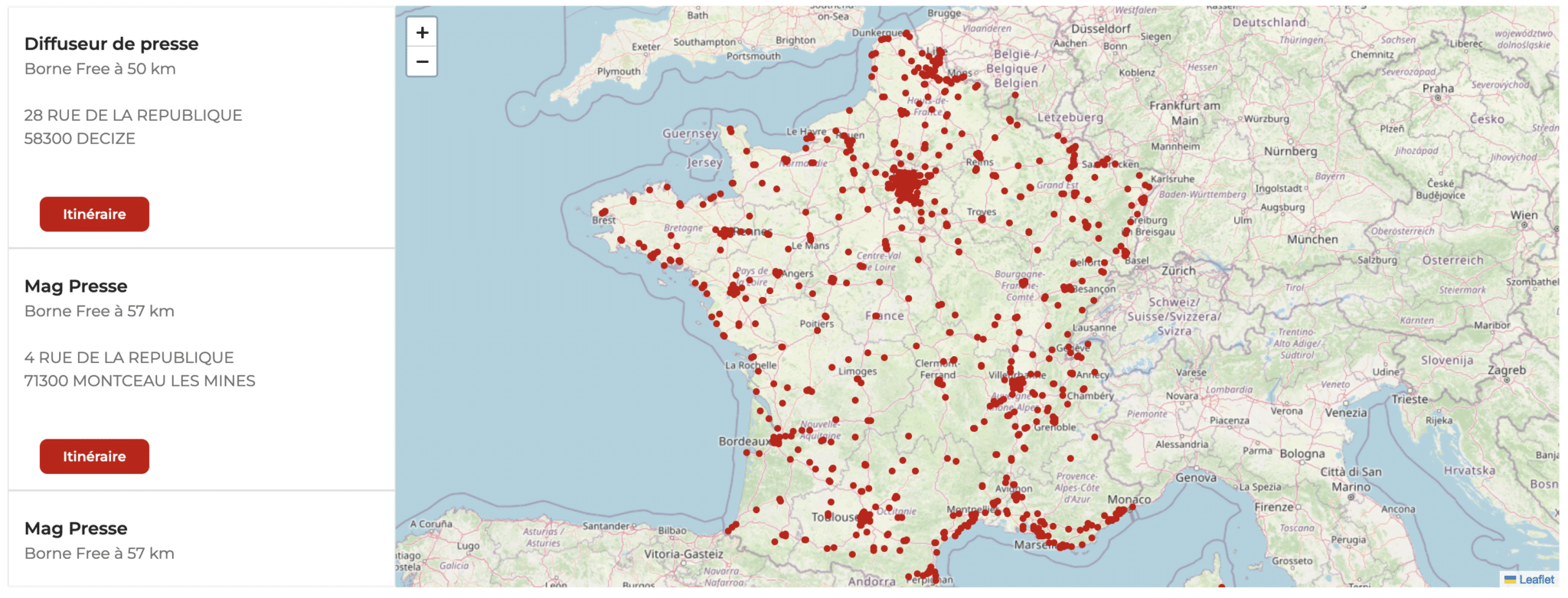This screenshot has height=598, width=1568.
Task: Click address 4 RUE DE LA REPUBLIQUE
Action: 129,358
